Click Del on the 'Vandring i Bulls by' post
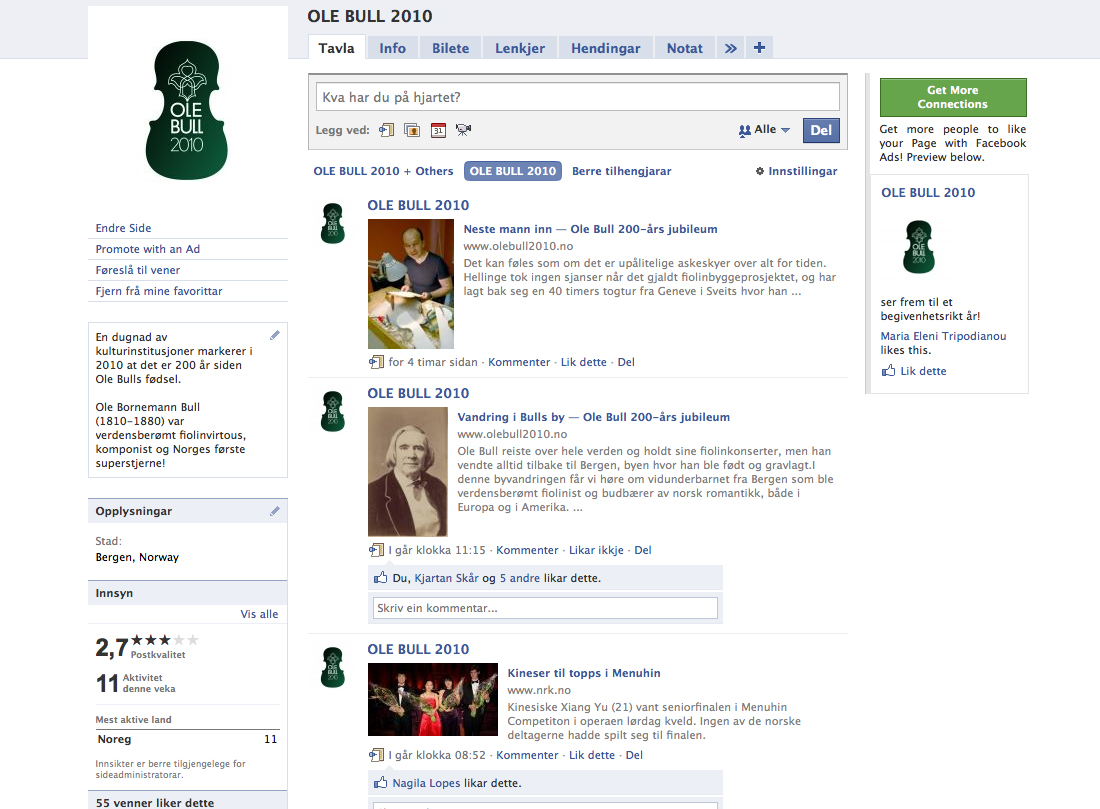Screen dimensions: 1100x809 (643, 550)
